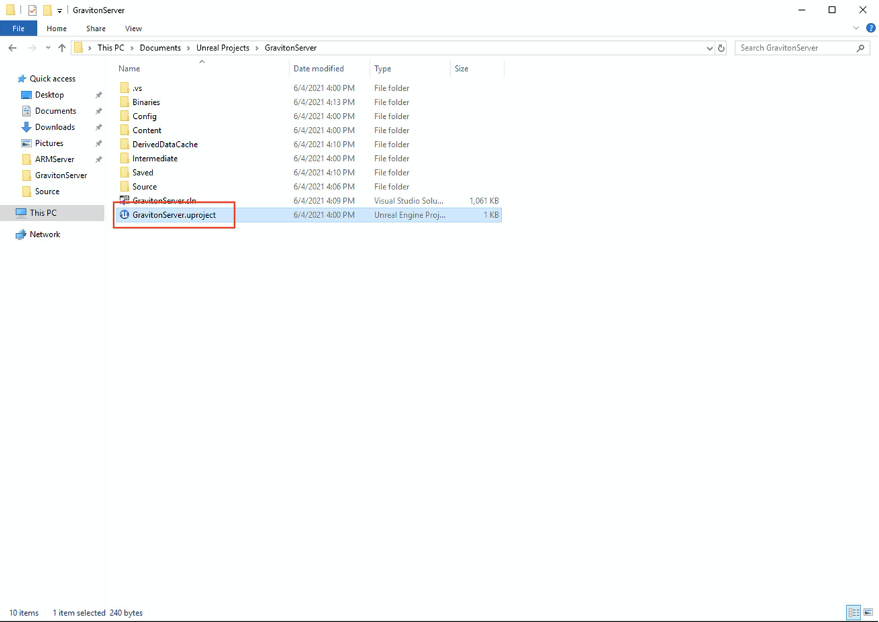
Task: Open the address bar history dropdown
Action: 709,47
